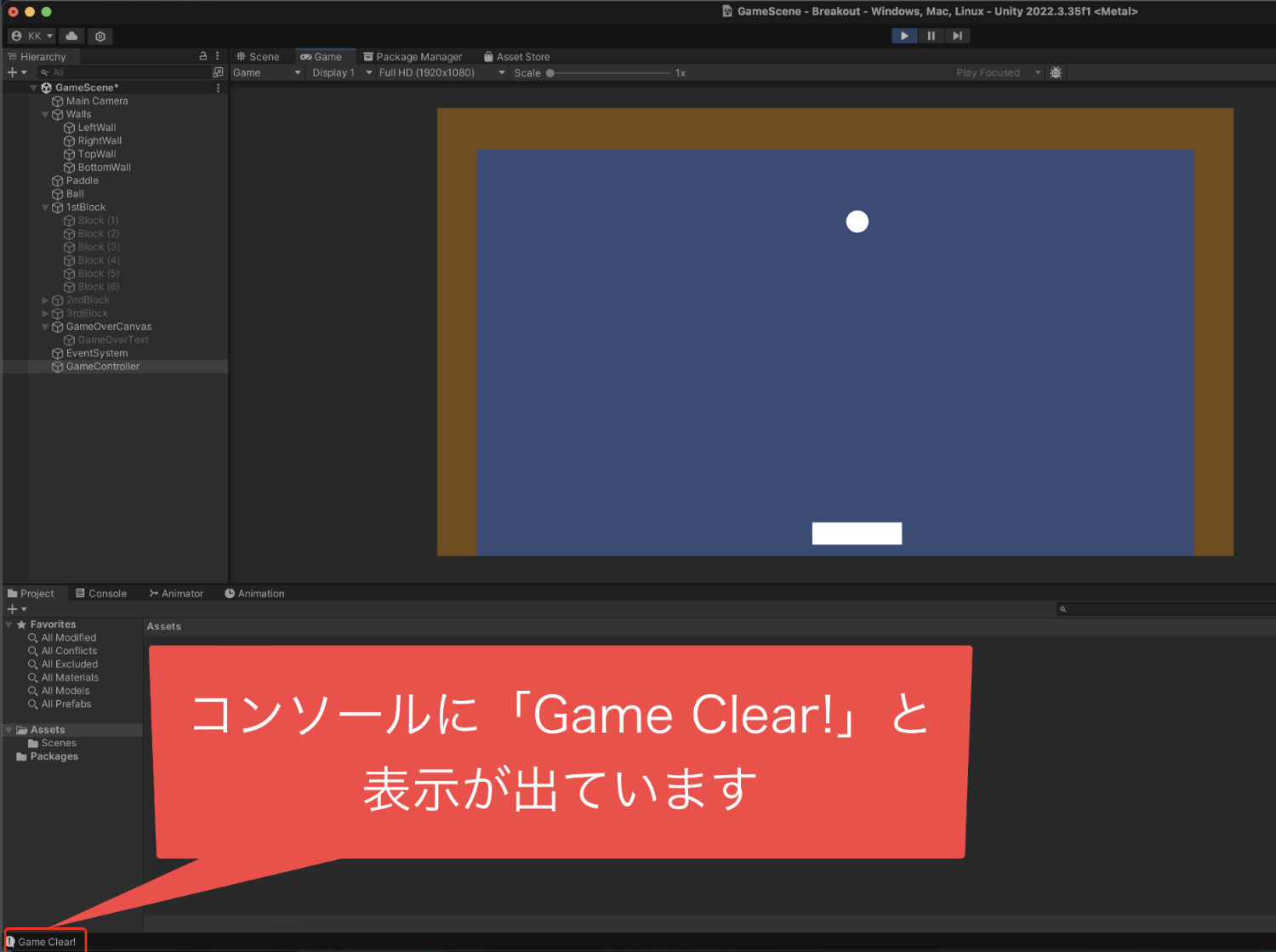1276x952 pixels.
Task: Select the Ball object
Action: tap(68, 194)
